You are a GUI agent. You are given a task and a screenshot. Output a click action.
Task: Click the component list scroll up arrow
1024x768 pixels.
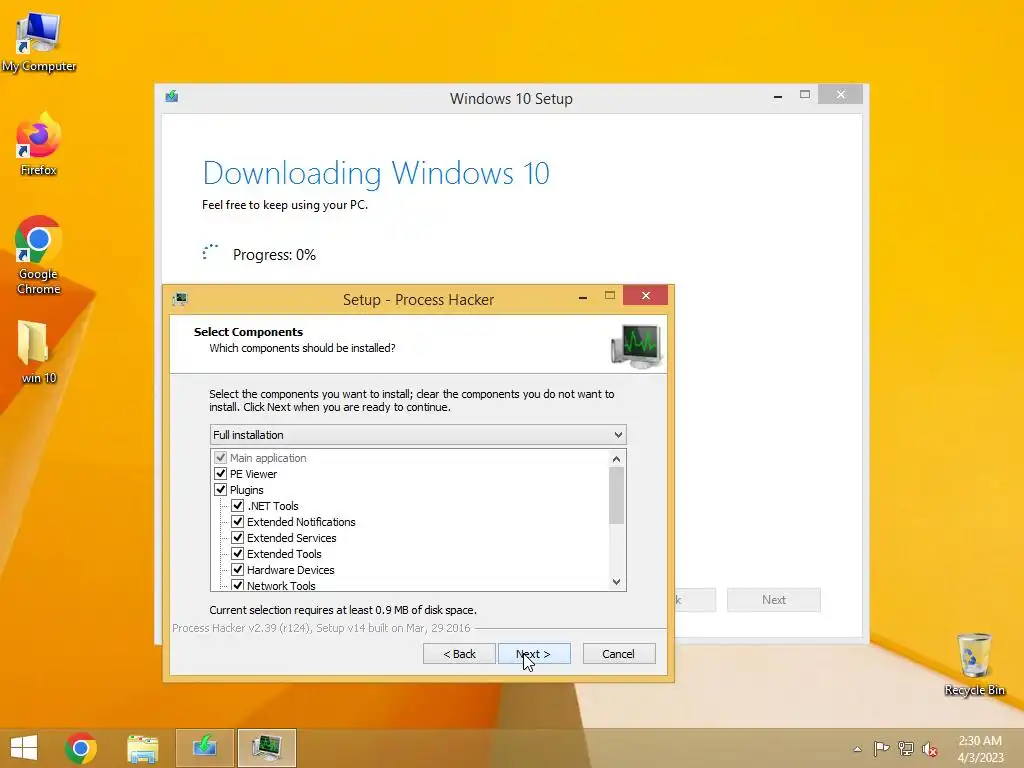point(616,459)
